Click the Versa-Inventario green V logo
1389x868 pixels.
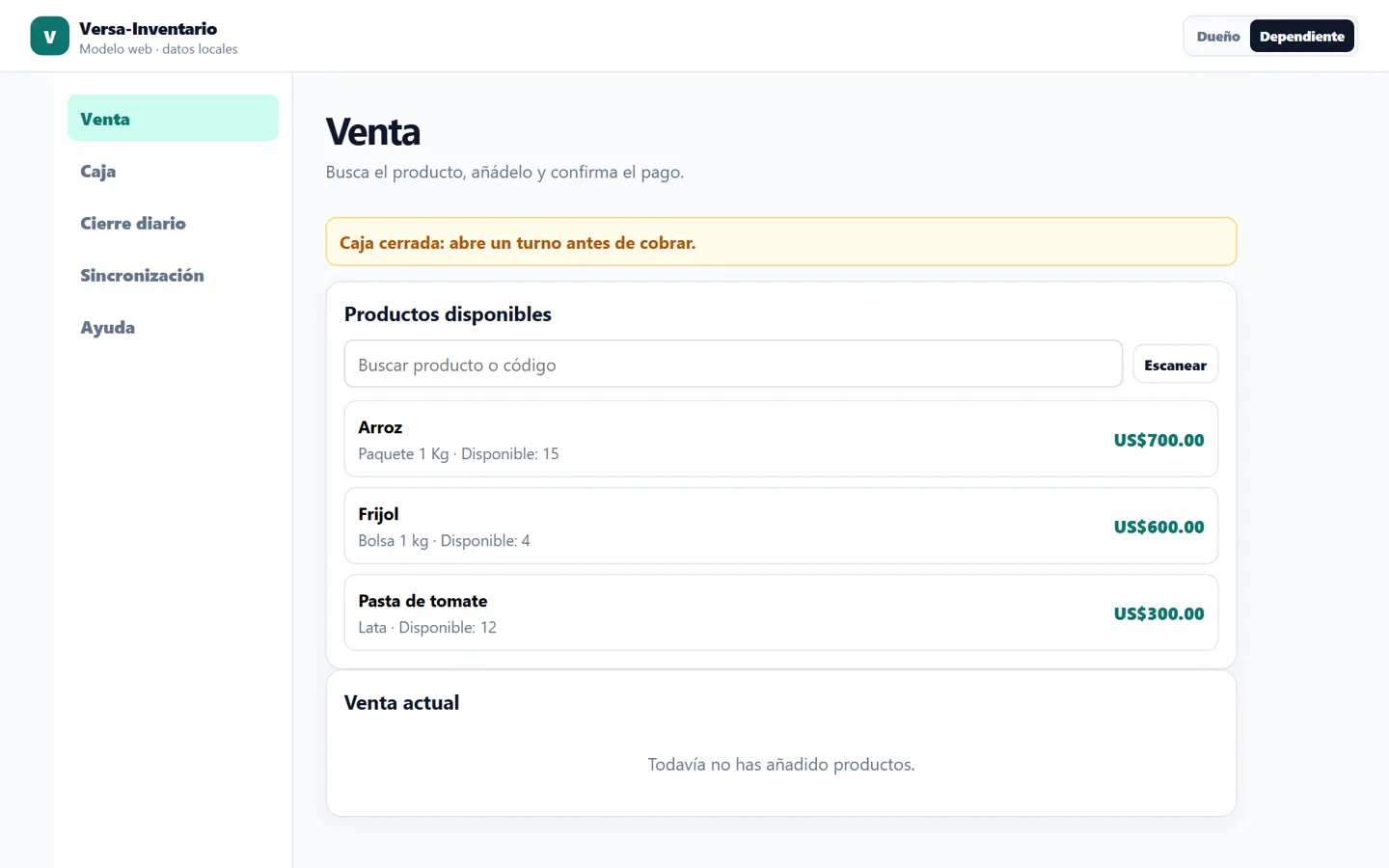[x=50, y=37]
